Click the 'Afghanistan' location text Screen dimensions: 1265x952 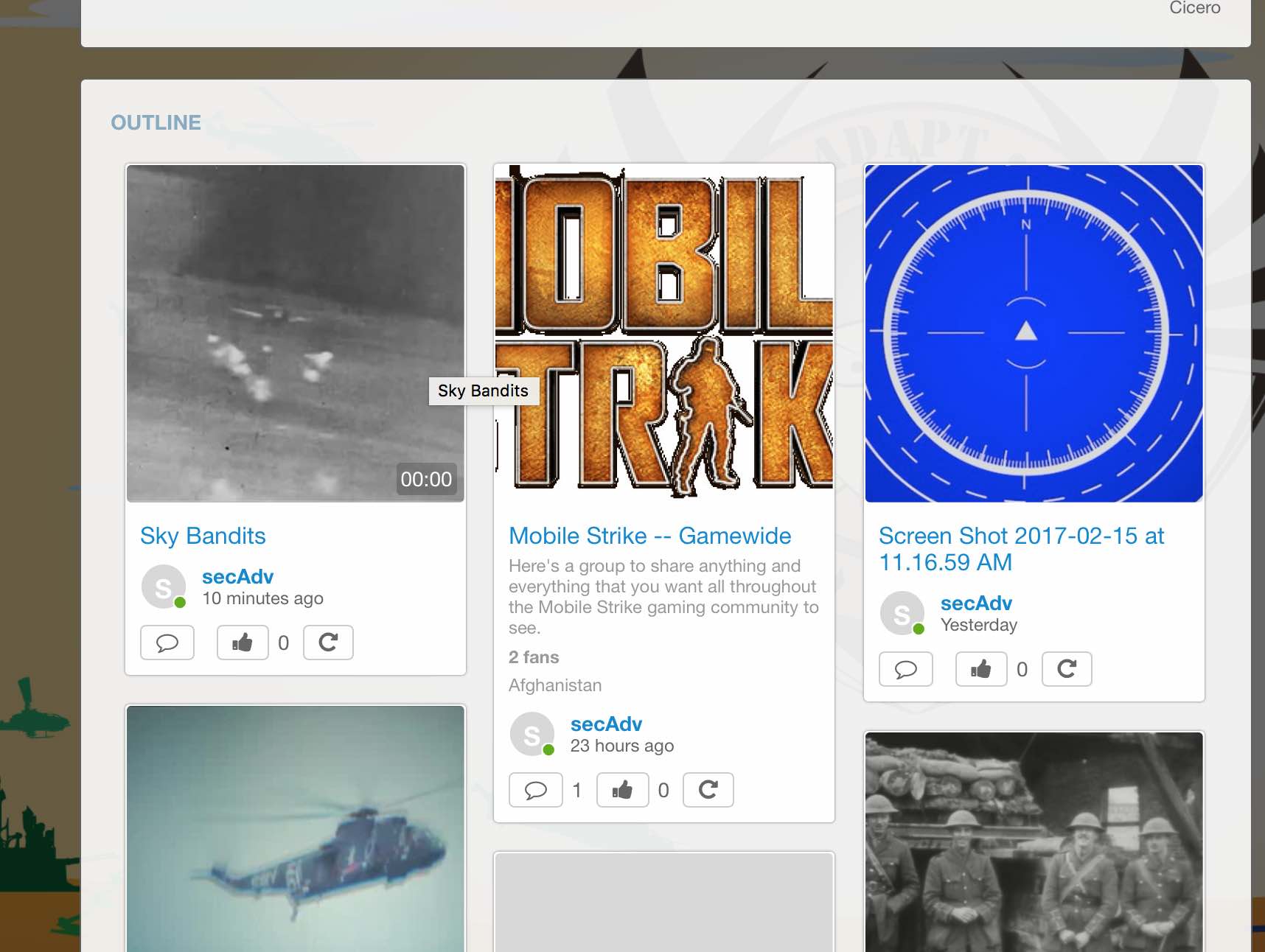click(x=555, y=685)
